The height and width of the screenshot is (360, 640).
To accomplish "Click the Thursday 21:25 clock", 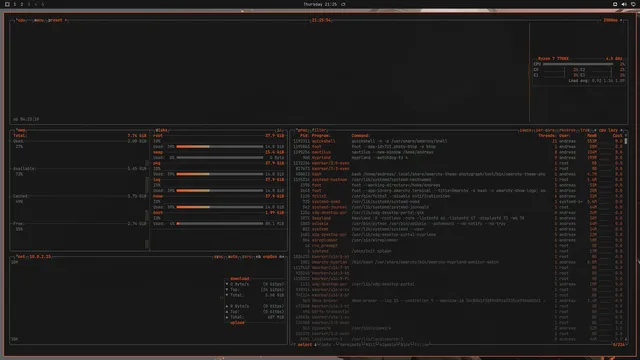I will pyautogui.click(x=320, y=4).
